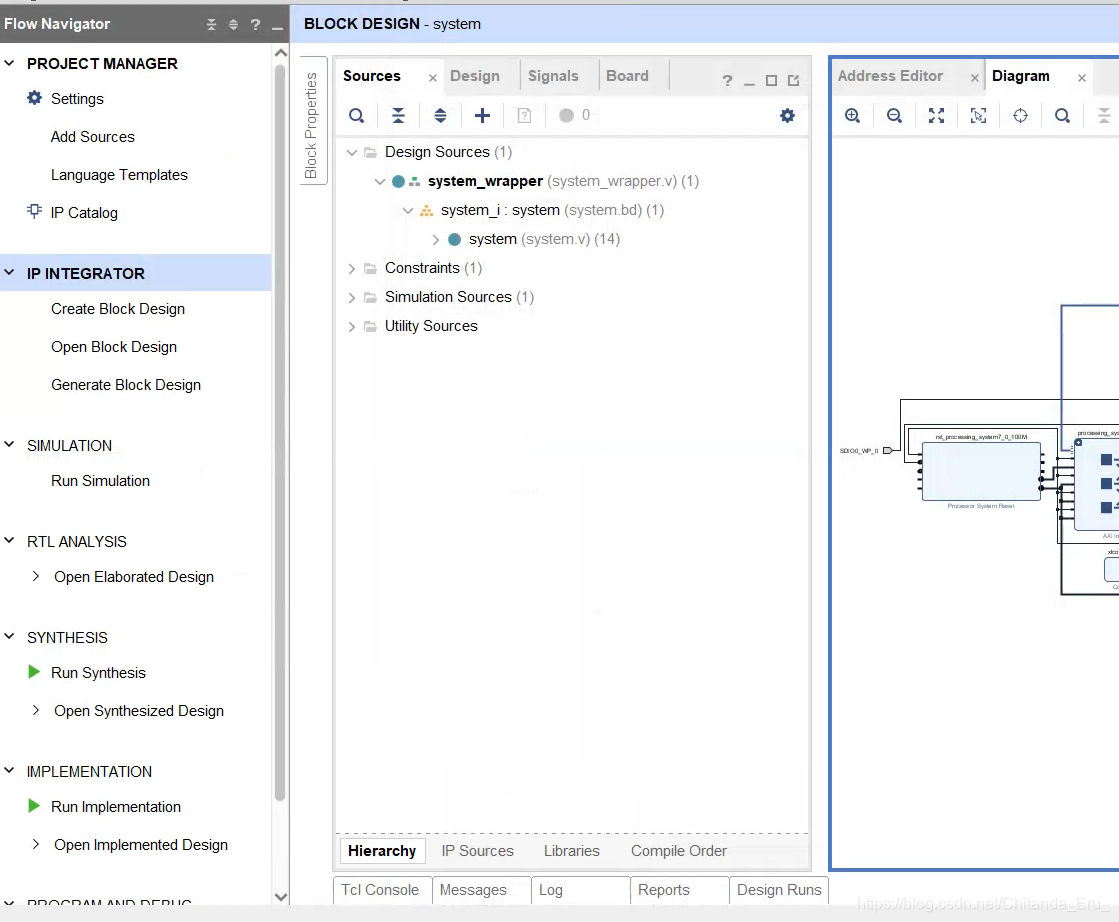Image resolution: width=1119 pixels, height=922 pixels.
Task: Search in the Sources panel
Action: (x=356, y=116)
